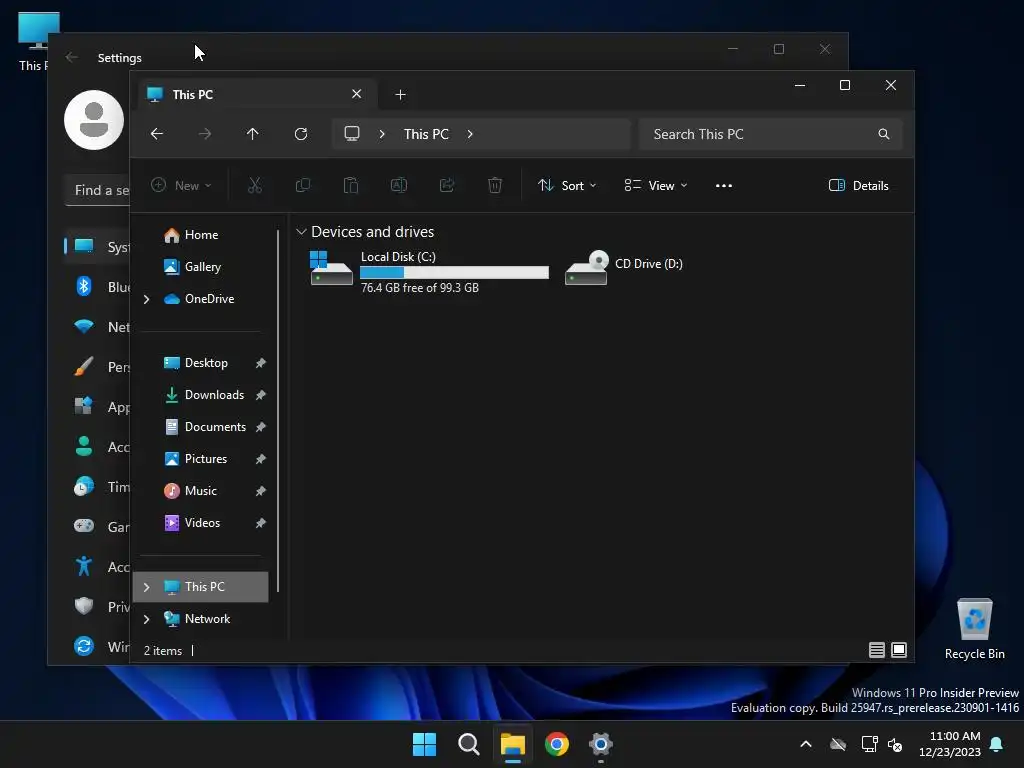
Task: Launch Google Chrome from taskbar
Action: tap(556, 744)
